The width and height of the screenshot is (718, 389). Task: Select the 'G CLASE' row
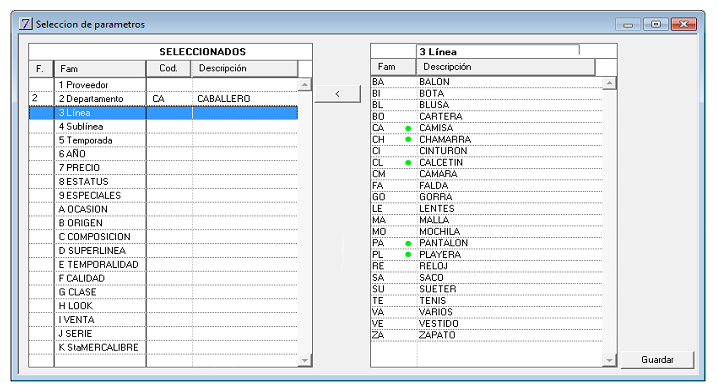163,292
